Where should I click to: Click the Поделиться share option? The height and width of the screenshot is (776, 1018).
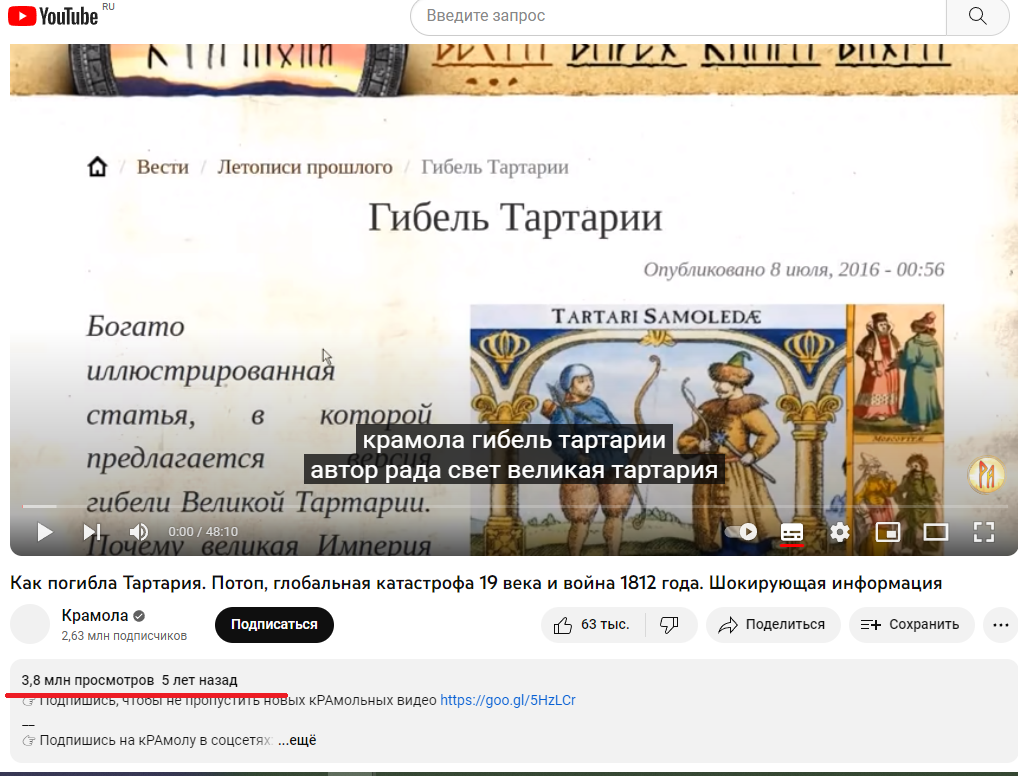(x=772, y=624)
